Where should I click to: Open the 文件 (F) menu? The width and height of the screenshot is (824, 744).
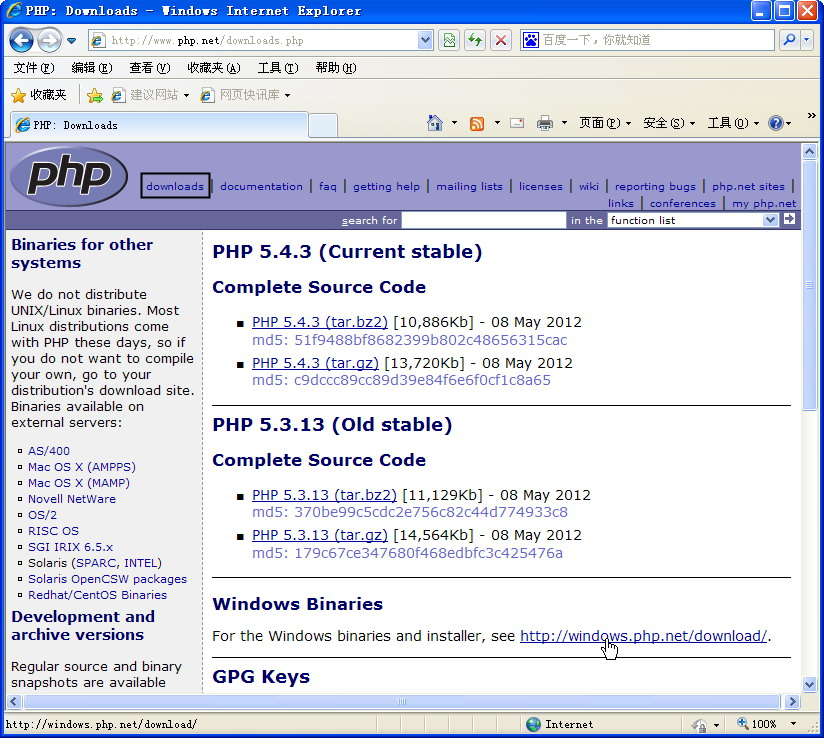(34, 68)
